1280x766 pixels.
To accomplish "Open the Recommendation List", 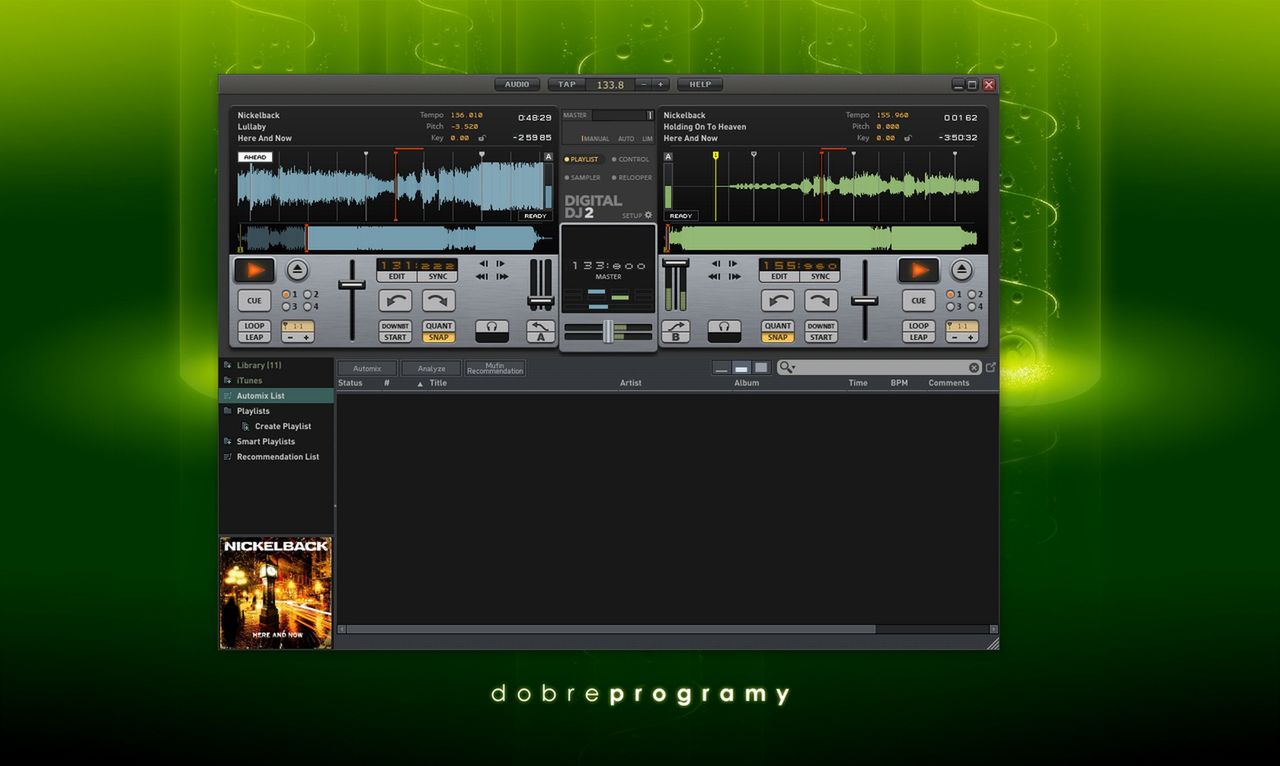I will (x=276, y=457).
